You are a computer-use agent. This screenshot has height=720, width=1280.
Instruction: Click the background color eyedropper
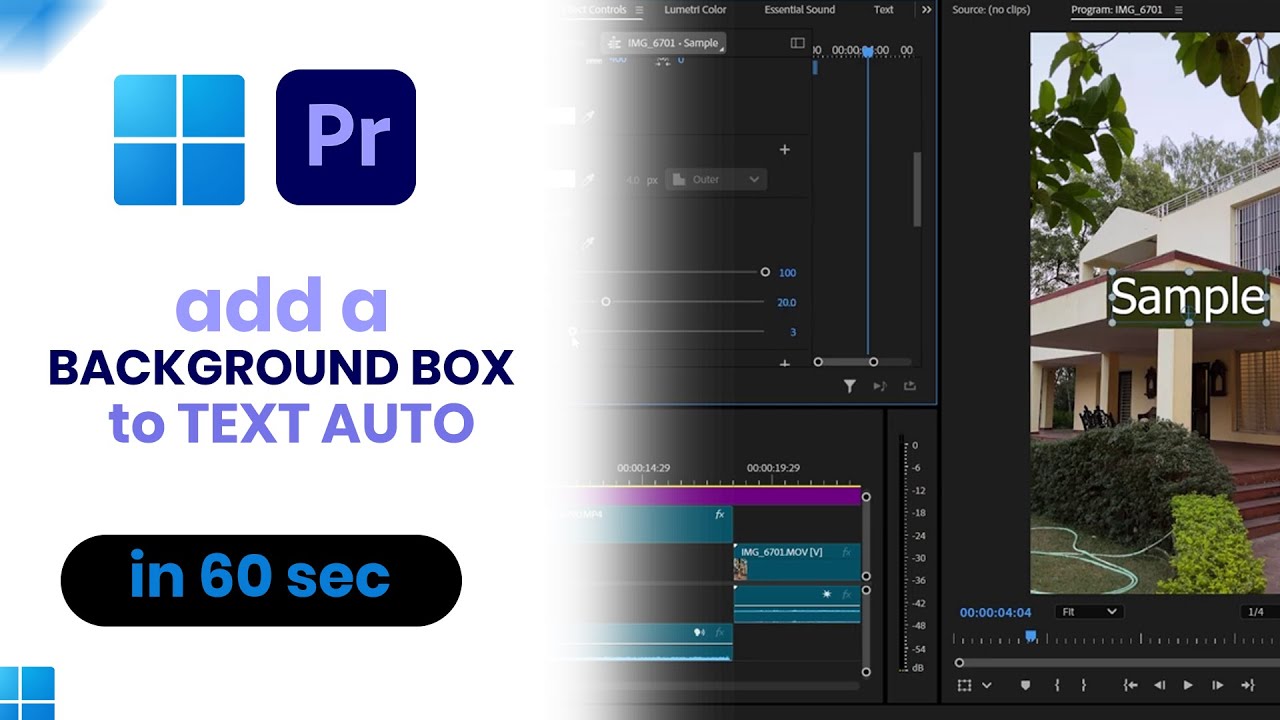pos(590,243)
